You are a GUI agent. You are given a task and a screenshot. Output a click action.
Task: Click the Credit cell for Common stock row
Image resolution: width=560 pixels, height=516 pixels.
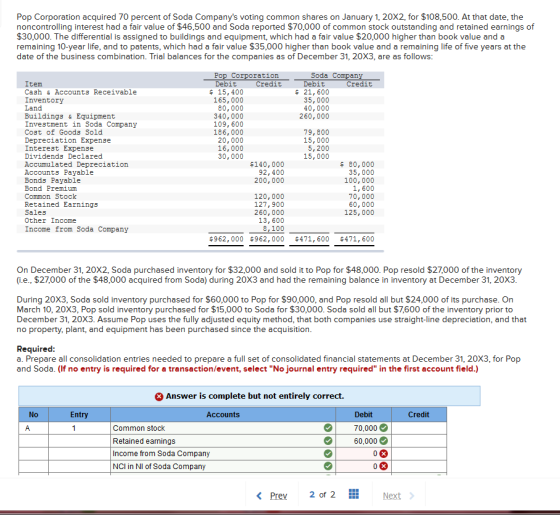point(419,428)
